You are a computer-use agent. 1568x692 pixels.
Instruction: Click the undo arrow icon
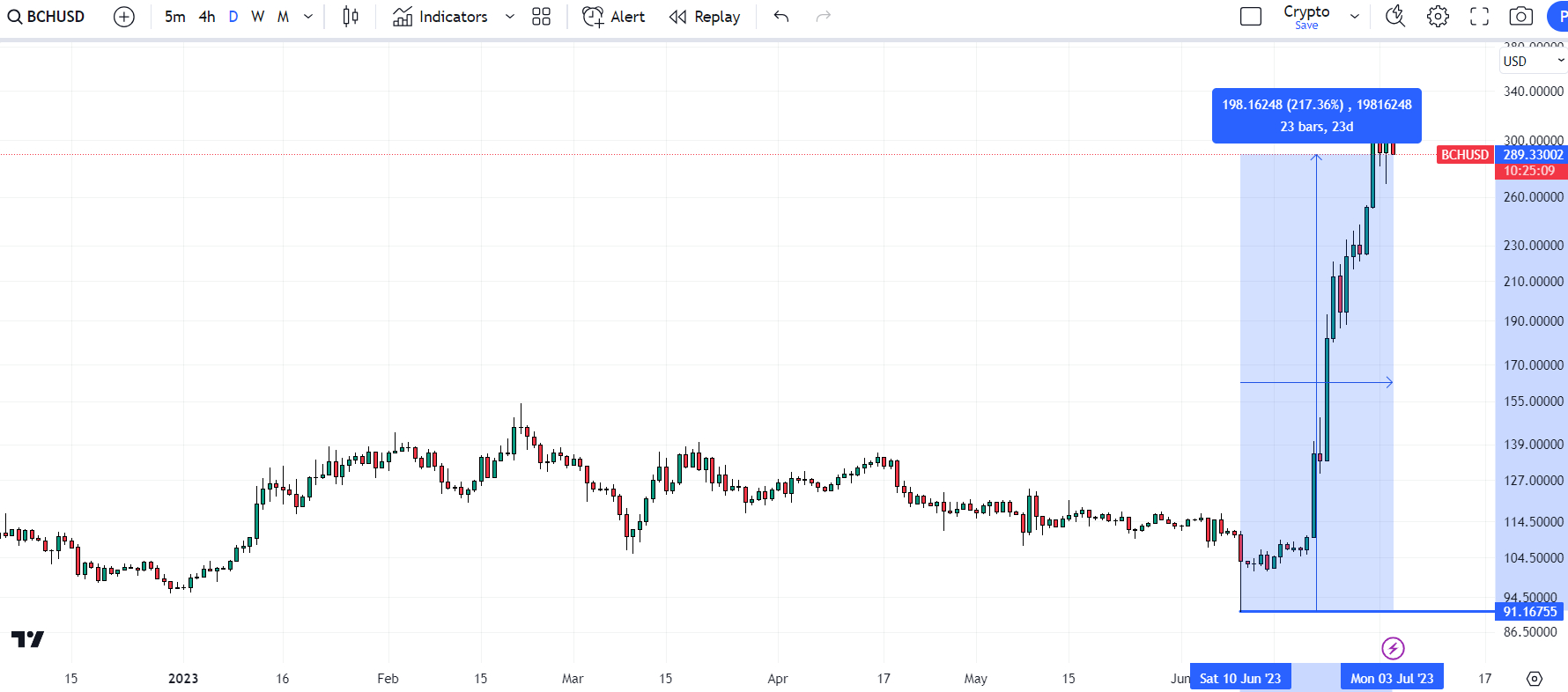[x=781, y=17]
